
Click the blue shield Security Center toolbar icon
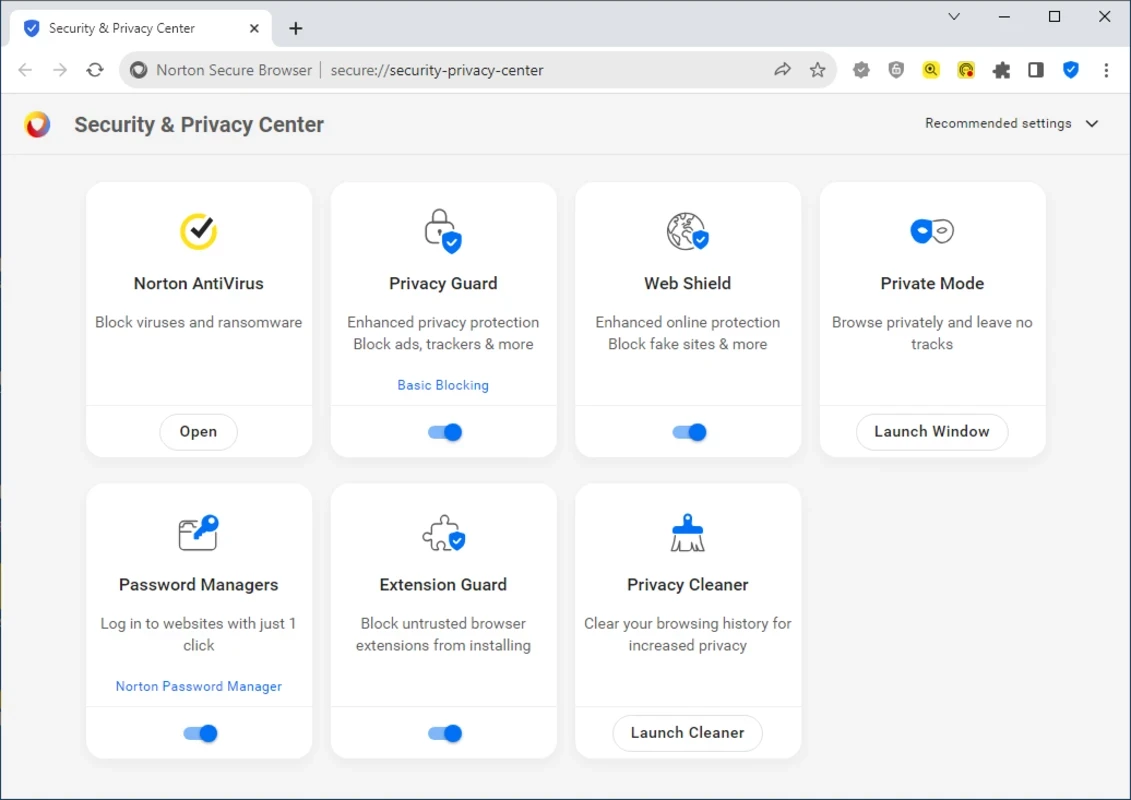pyautogui.click(x=1071, y=70)
